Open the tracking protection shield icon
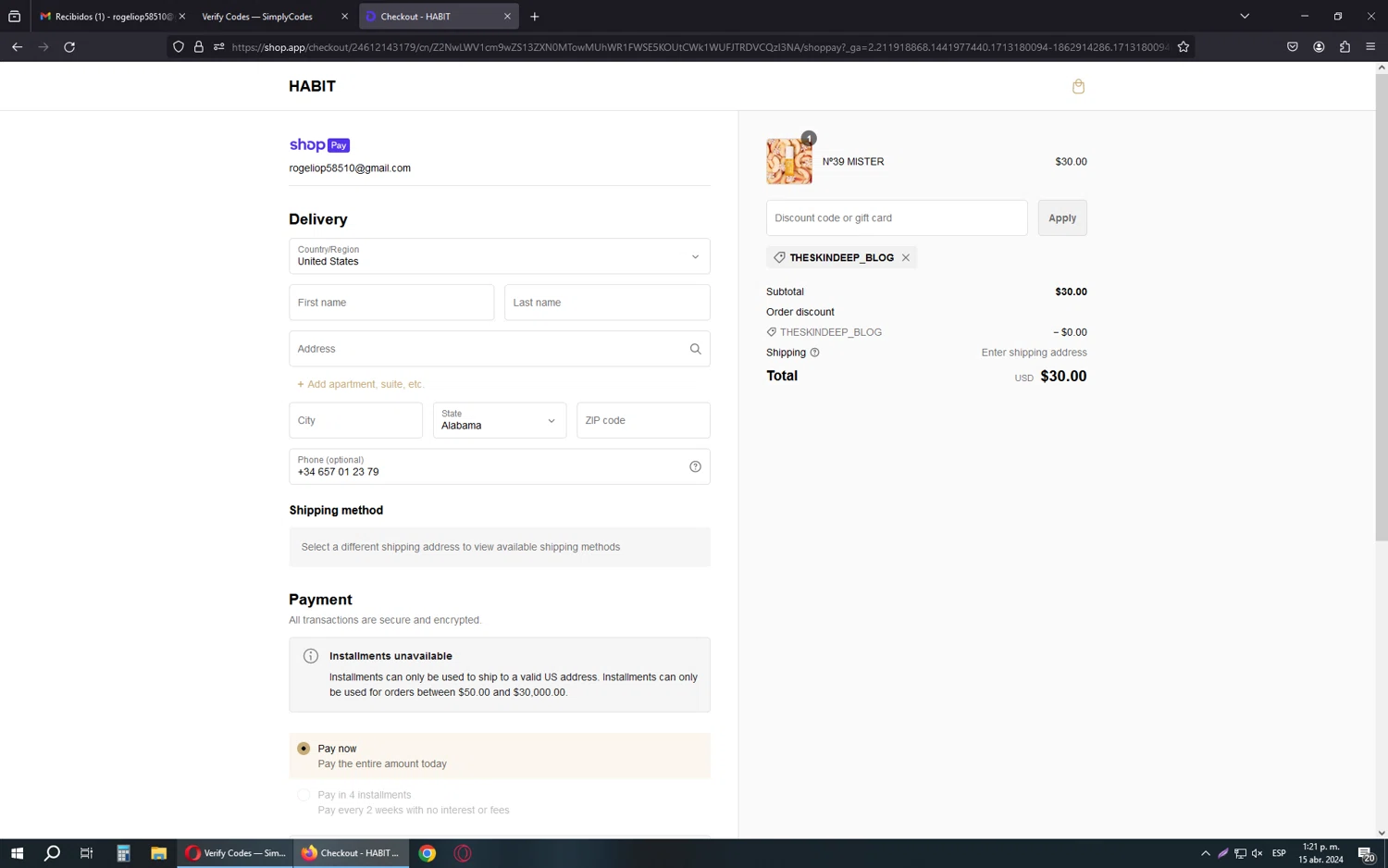The height and width of the screenshot is (868, 1388). [179, 47]
